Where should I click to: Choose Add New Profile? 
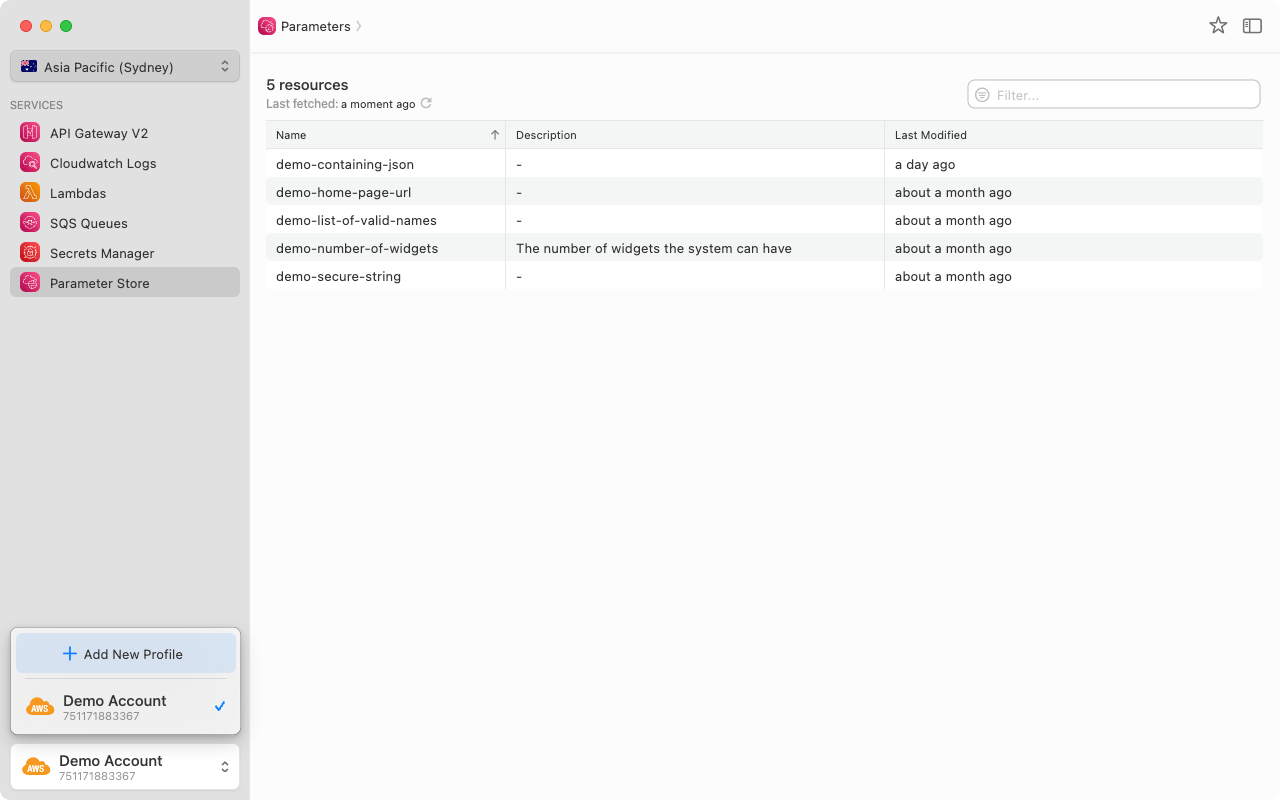point(125,654)
